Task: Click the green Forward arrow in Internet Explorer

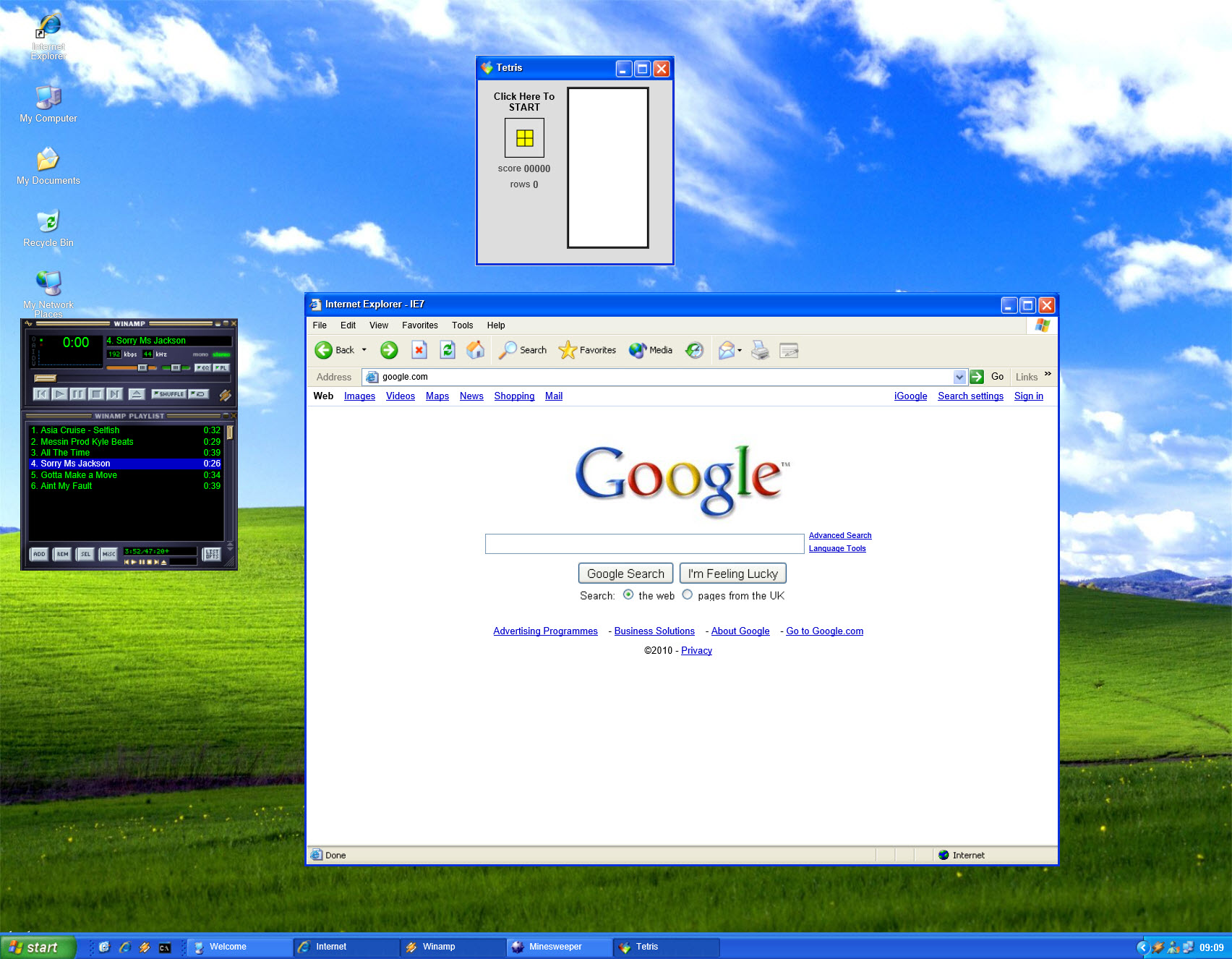Action: tap(389, 351)
